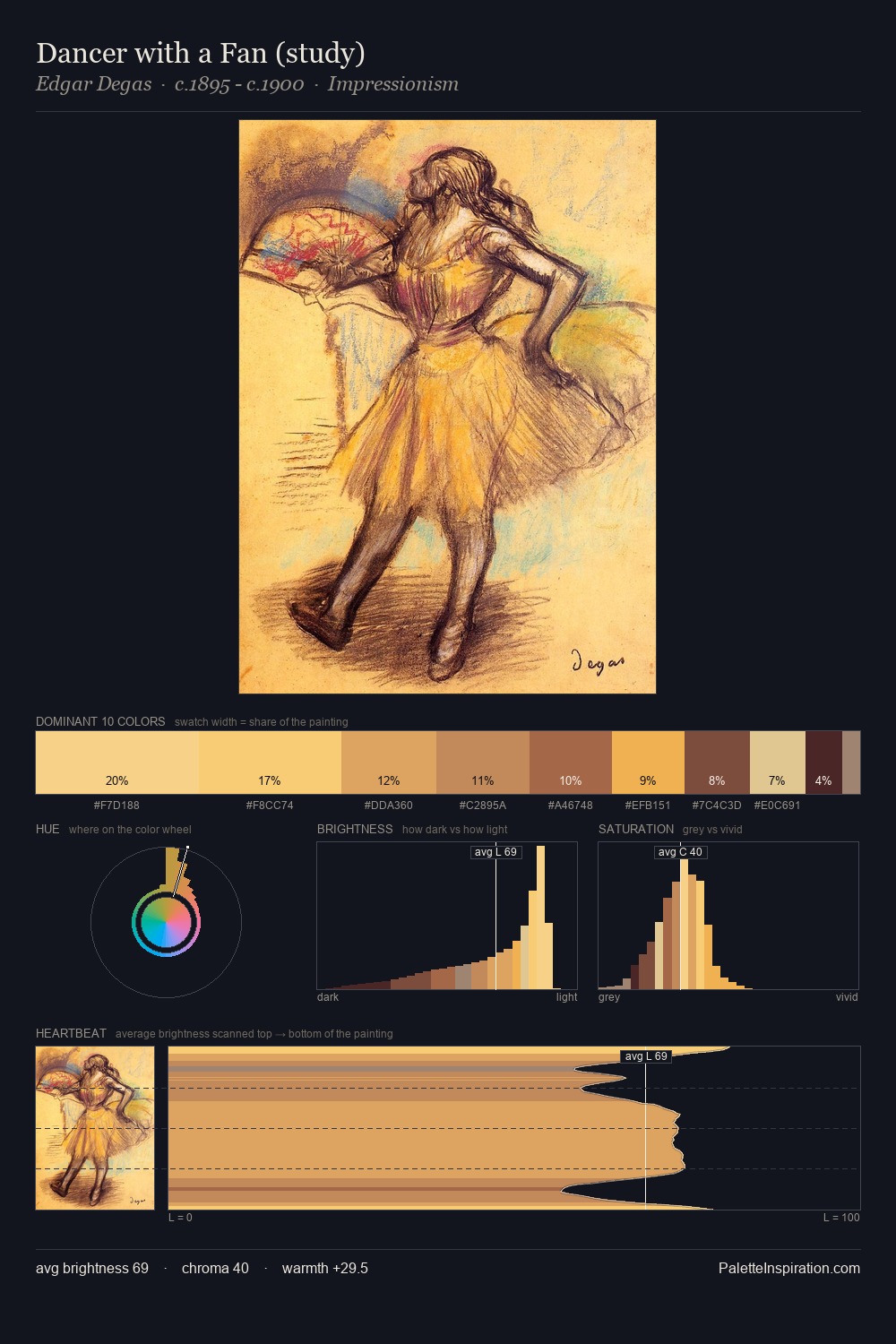This screenshot has width=896, height=1344.
Task: Click the 'chroma 40' footer stat
Action: pyautogui.click(x=215, y=1268)
